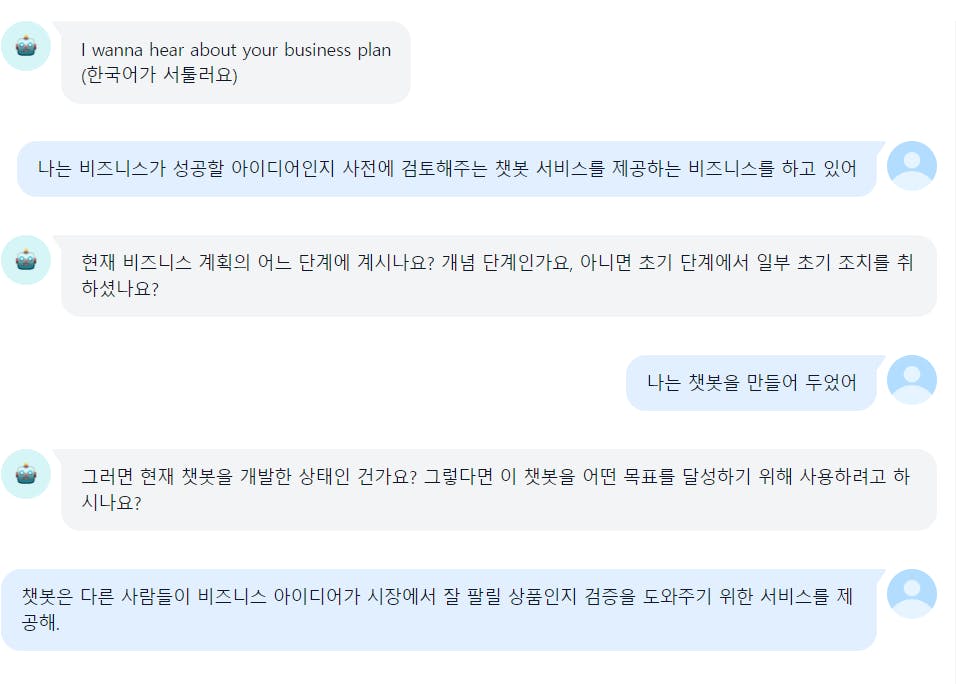Click the '개념 단계인가요' sentence in bot reply
Screen dimensions: 956x684
tap(507, 262)
